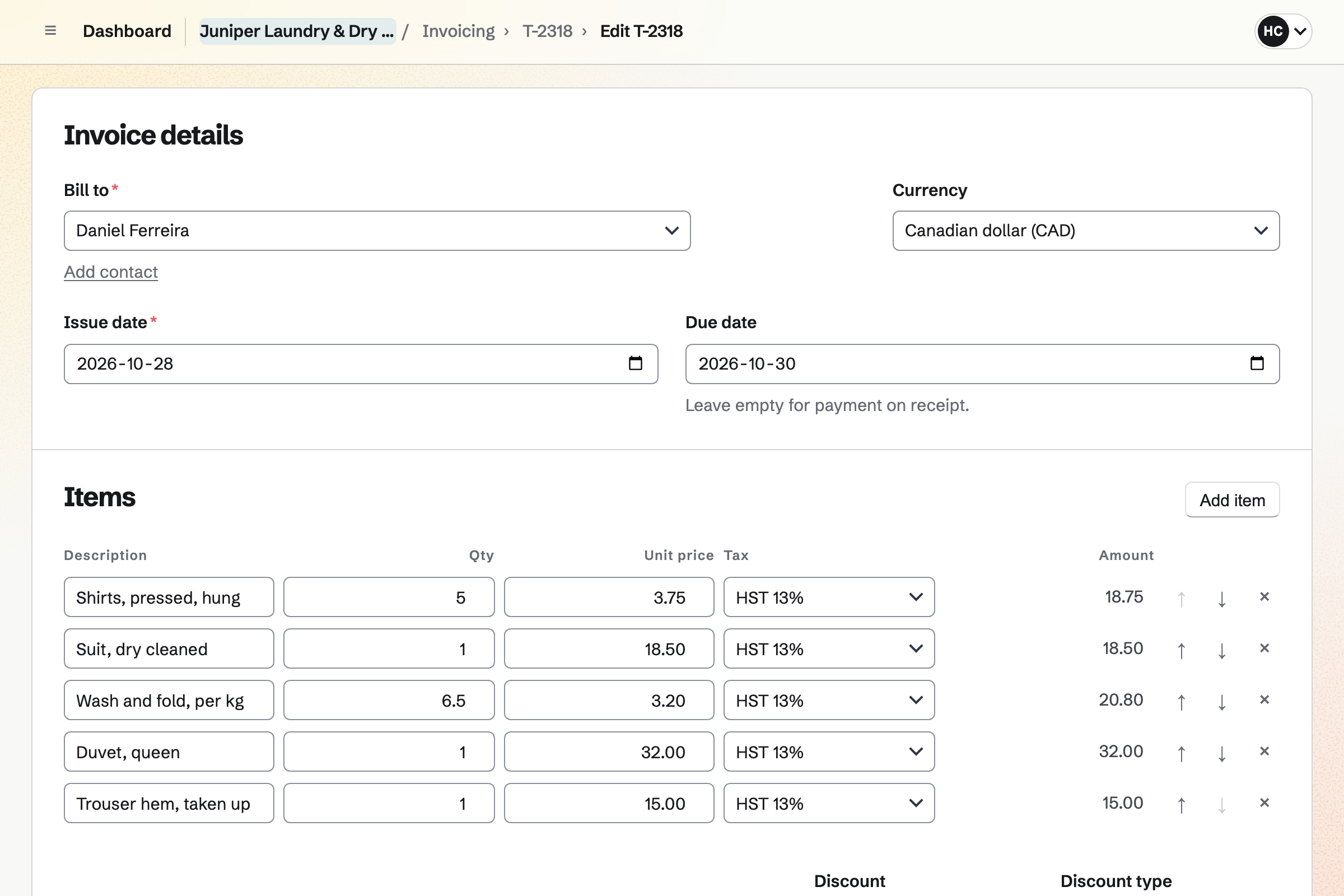This screenshot has height=896, width=1344.
Task: Delete the Duvet, queen row
Action: [x=1264, y=752]
